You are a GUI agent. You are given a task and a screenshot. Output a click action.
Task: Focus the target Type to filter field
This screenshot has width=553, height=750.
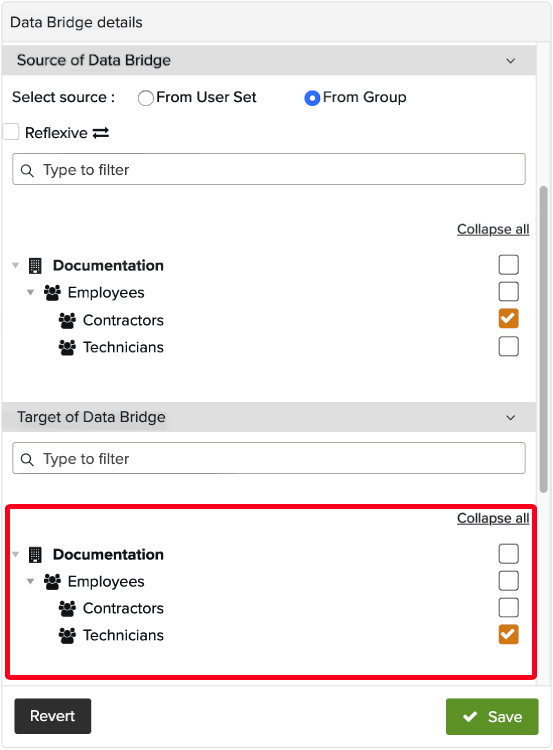[269, 458]
